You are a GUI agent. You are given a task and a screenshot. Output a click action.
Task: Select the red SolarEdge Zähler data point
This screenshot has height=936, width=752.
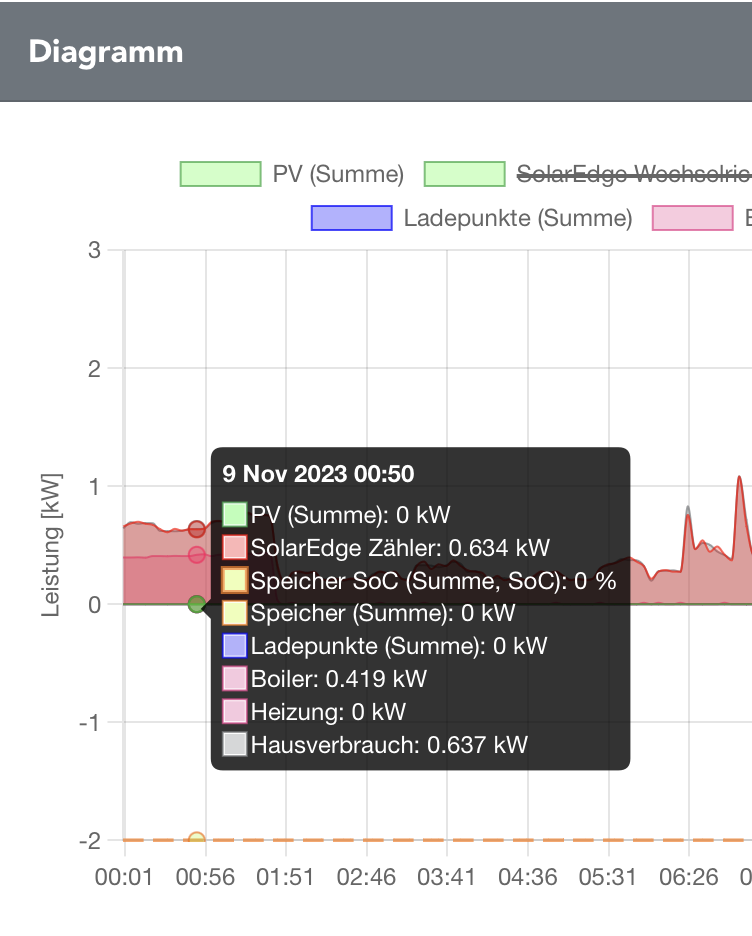click(x=197, y=529)
